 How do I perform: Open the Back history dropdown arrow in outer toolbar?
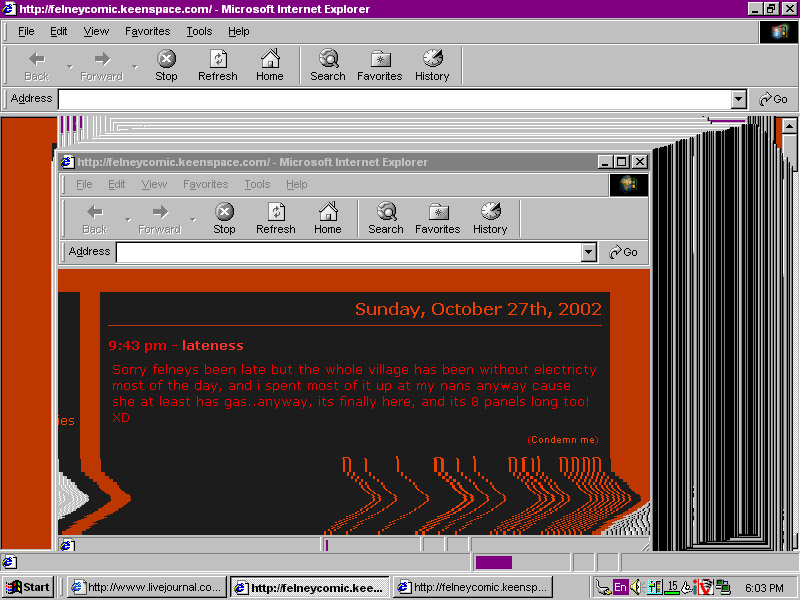click(69, 67)
